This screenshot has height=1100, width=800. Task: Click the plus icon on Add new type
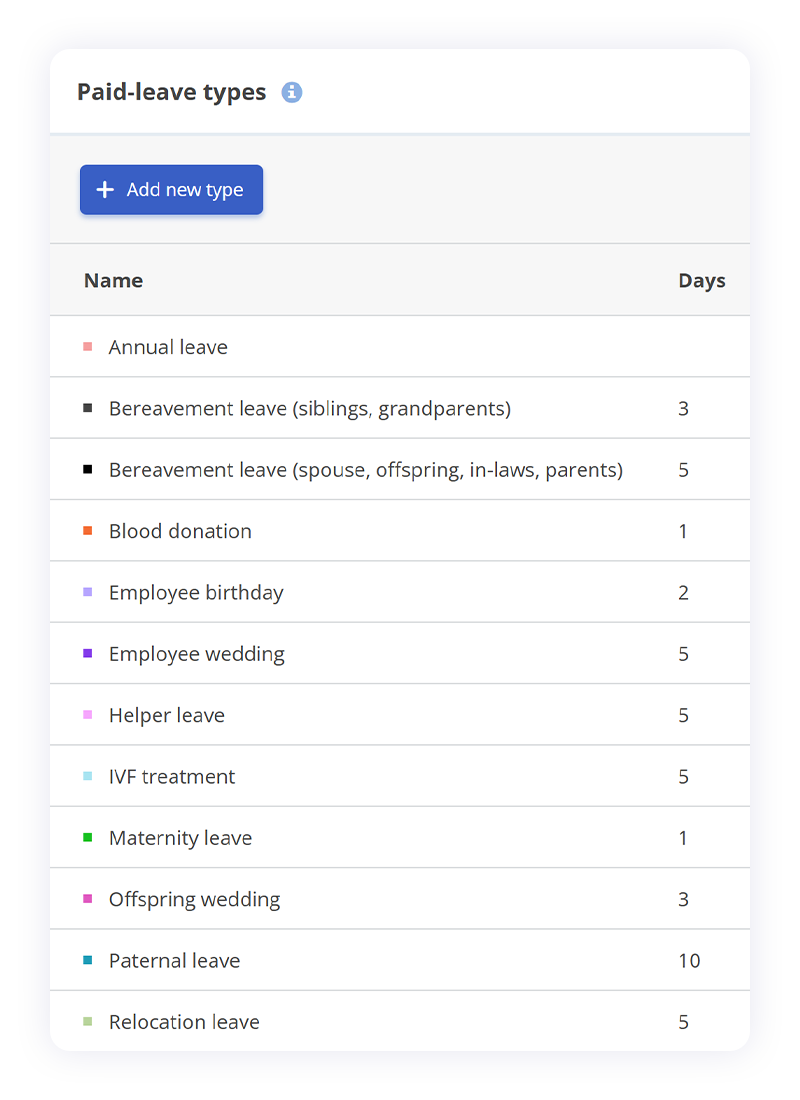[x=105, y=190]
